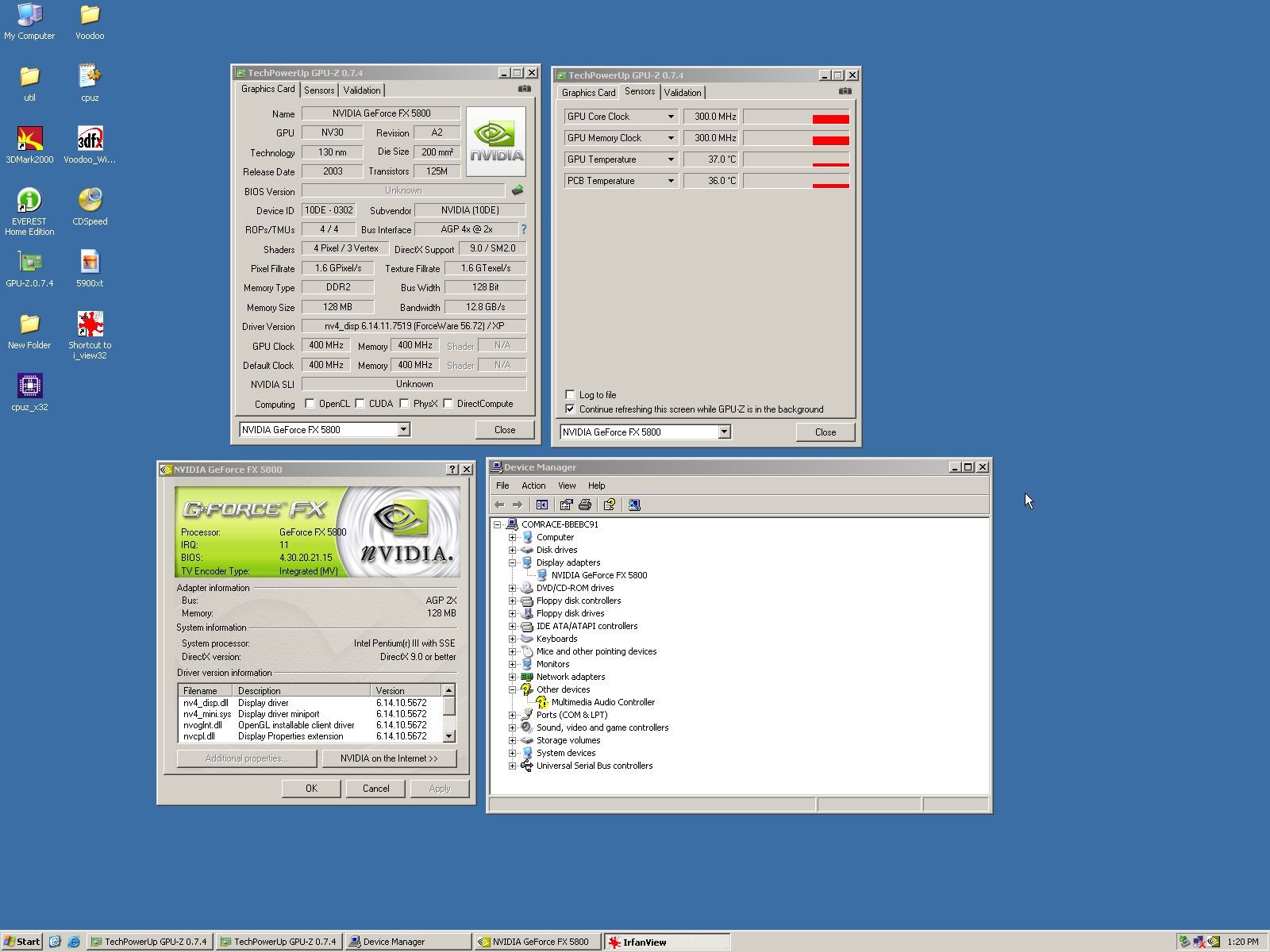Click the BIOS save chip icon next to Unknown
The width and height of the screenshot is (1270, 952).
click(518, 190)
